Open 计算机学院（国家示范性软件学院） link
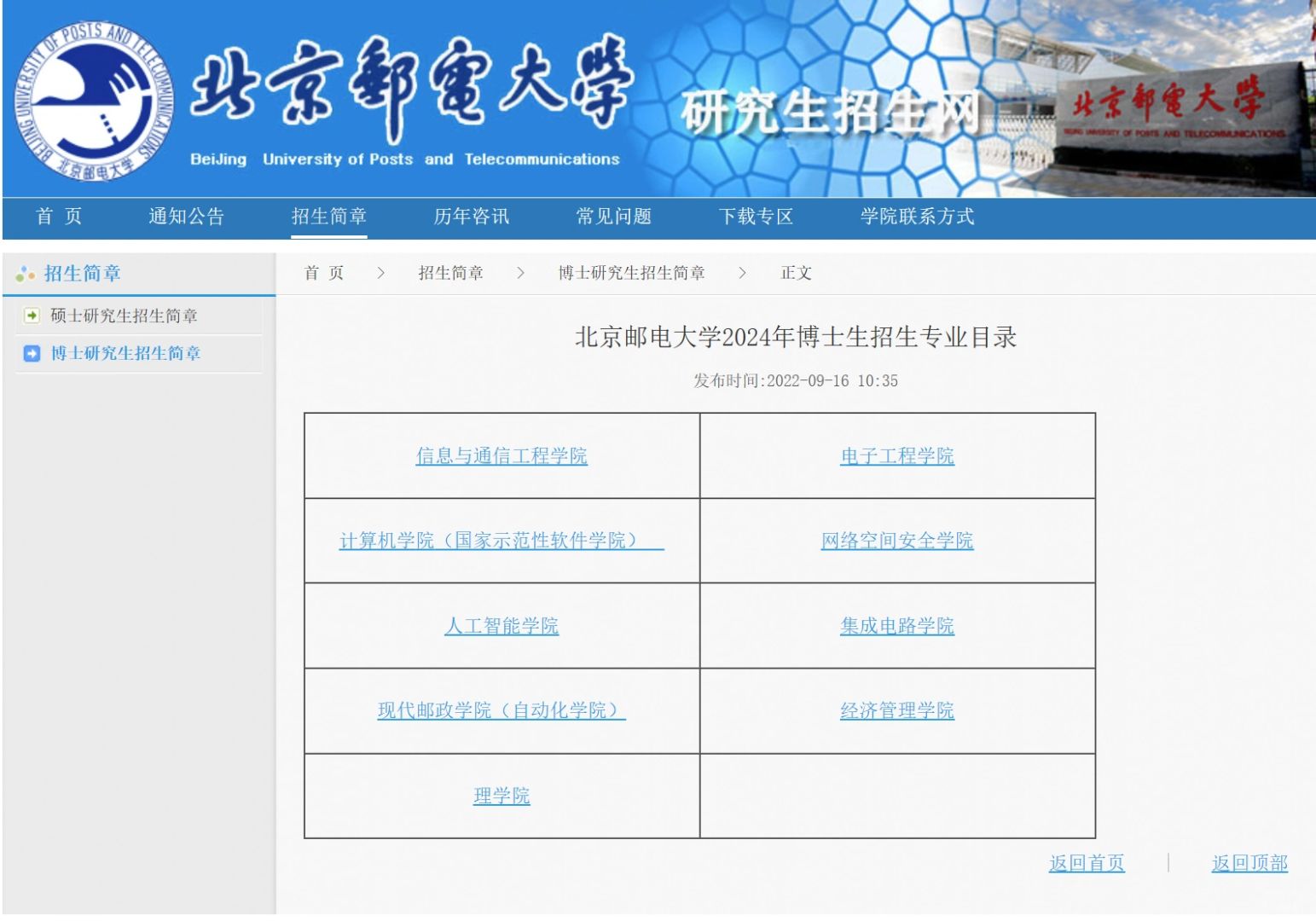The width and height of the screenshot is (1316, 921). [501, 541]
